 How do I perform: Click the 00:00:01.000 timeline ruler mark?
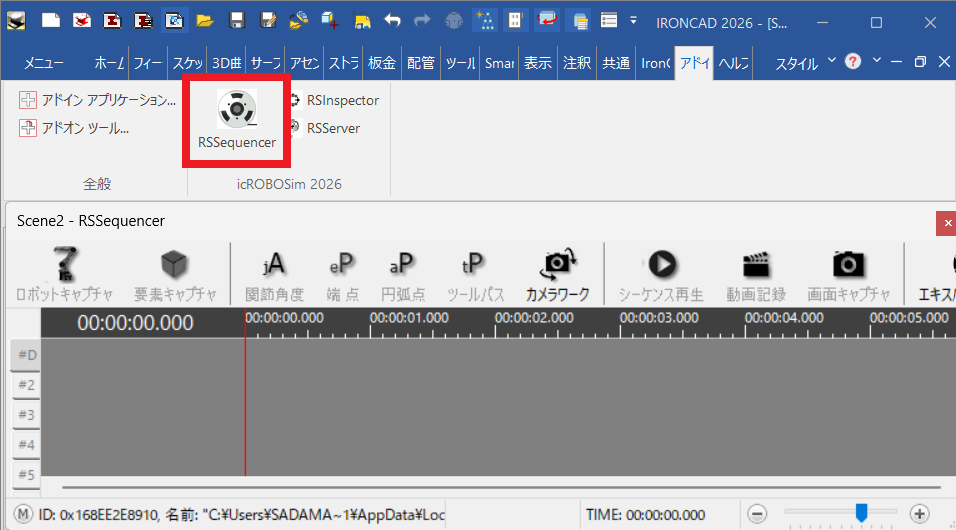[x=408, y=318]
